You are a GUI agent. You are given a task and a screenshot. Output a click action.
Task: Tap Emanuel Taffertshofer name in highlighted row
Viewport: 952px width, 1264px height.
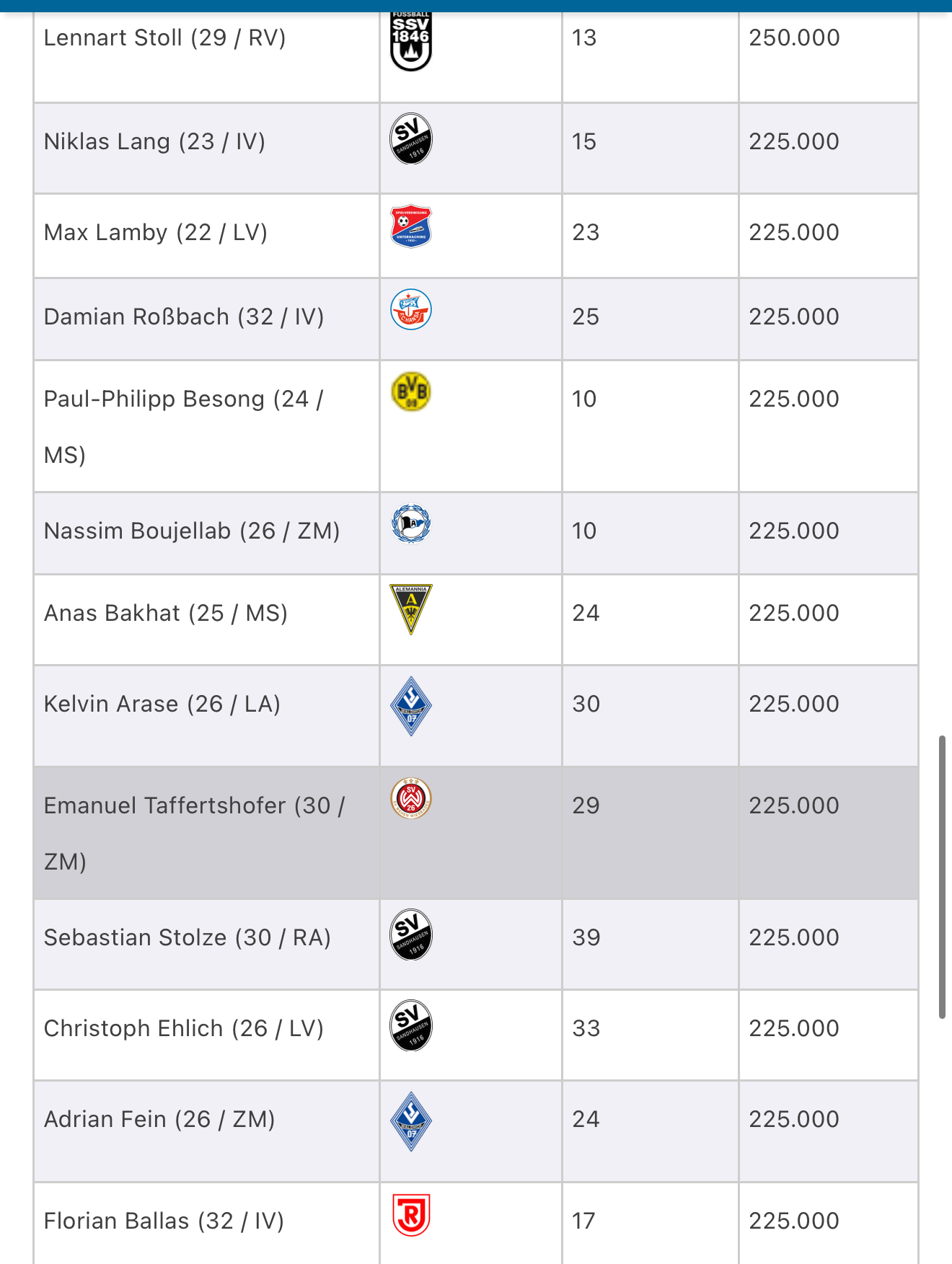(195, 834)
